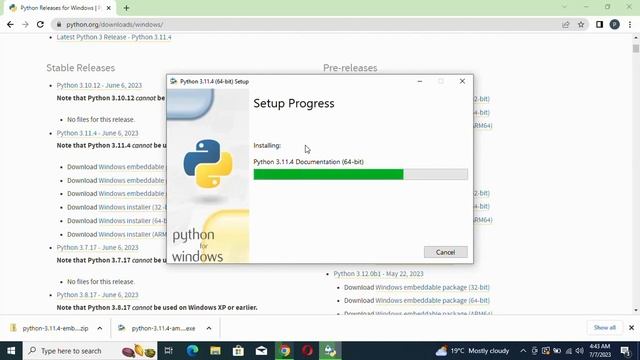This screenshot has width=640, height=360.
Task: Click the page vertical scrollbar thumb
Action: pyautogui.click(x=636, y=49)
